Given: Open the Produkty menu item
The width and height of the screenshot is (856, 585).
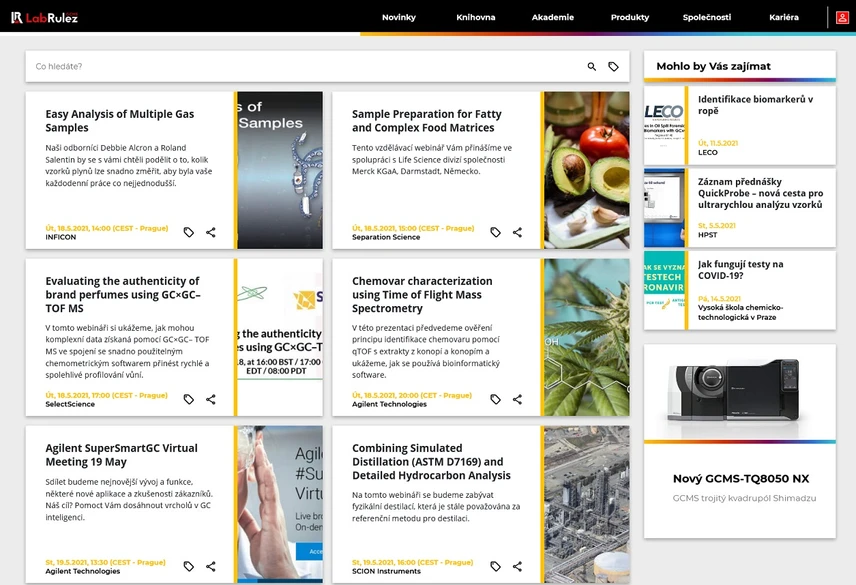Looking at the screenshot, I should point(630,17).
